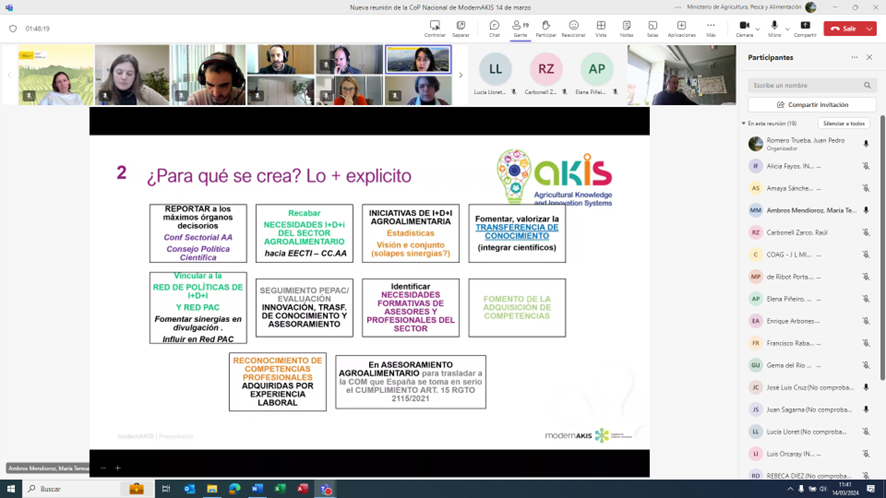Toggle the Micro microphone mute
886x498 pixels.
point(774,28)
